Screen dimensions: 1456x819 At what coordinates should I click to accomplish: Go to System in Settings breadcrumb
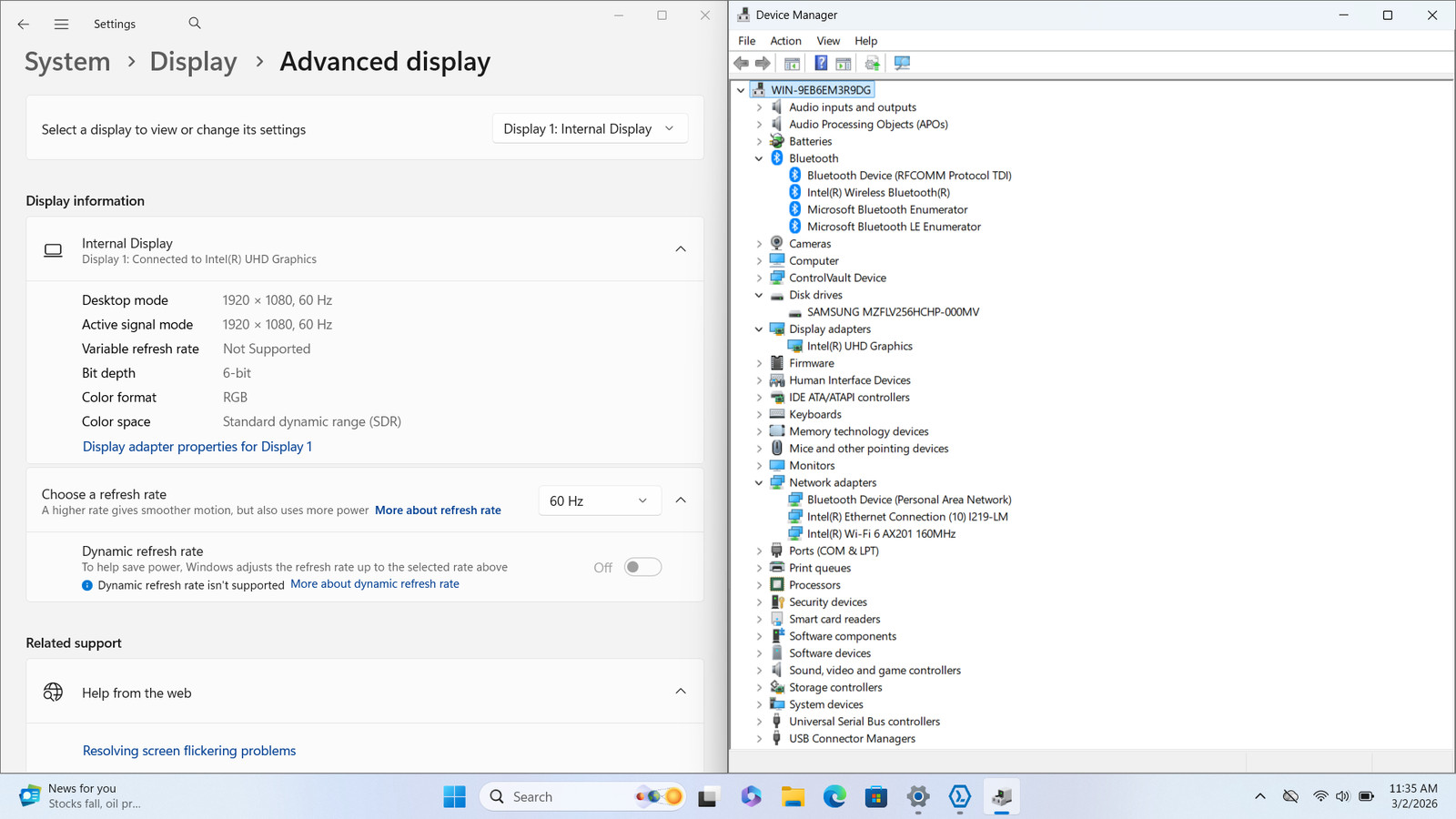(67, 62)
